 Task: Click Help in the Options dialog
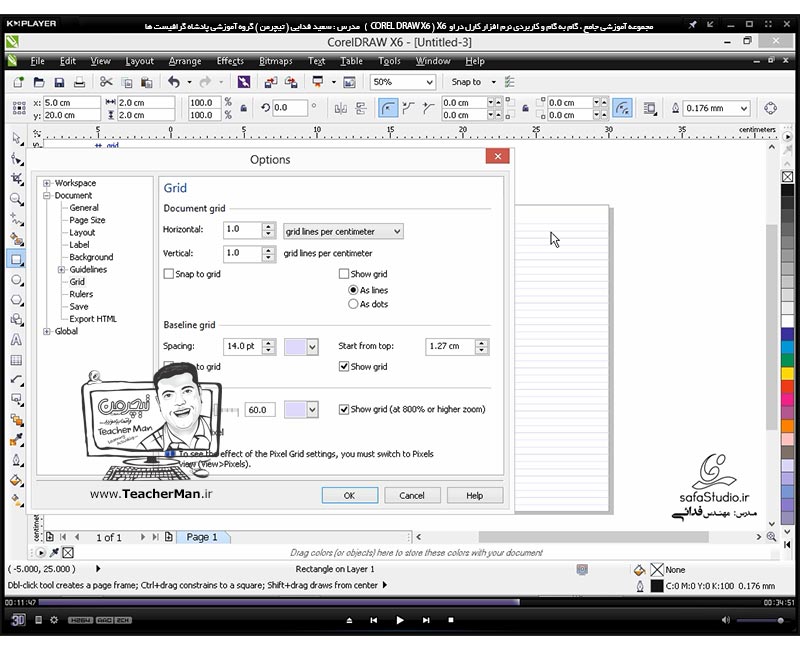(x=474, y=495)
